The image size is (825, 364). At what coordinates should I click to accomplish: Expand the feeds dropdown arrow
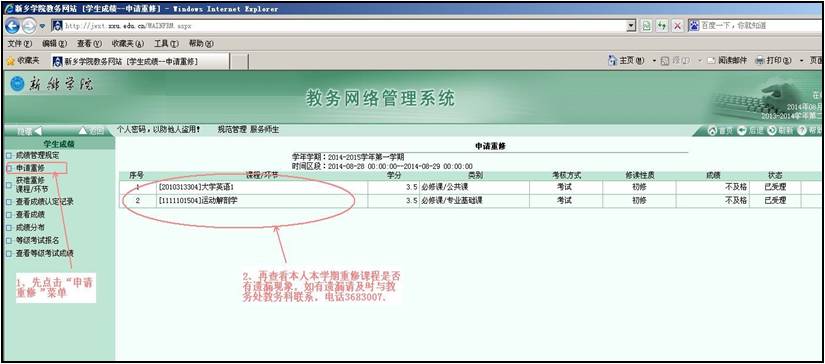[x=700, y=62]
